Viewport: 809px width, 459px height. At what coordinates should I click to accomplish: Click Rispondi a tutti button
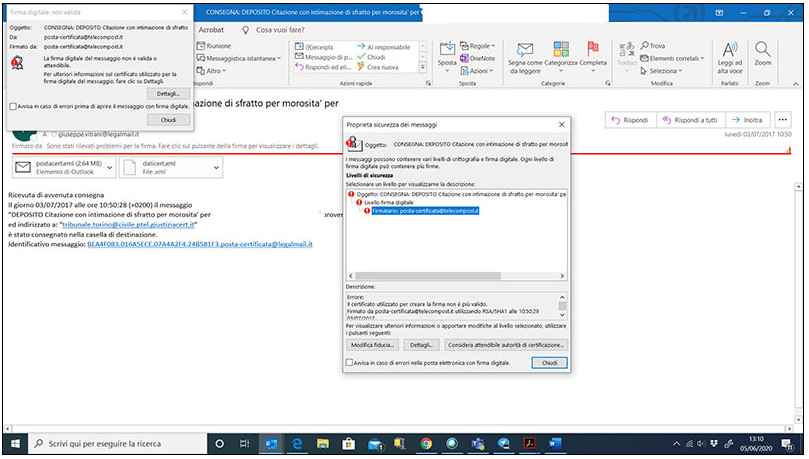(x=690, y=120)
